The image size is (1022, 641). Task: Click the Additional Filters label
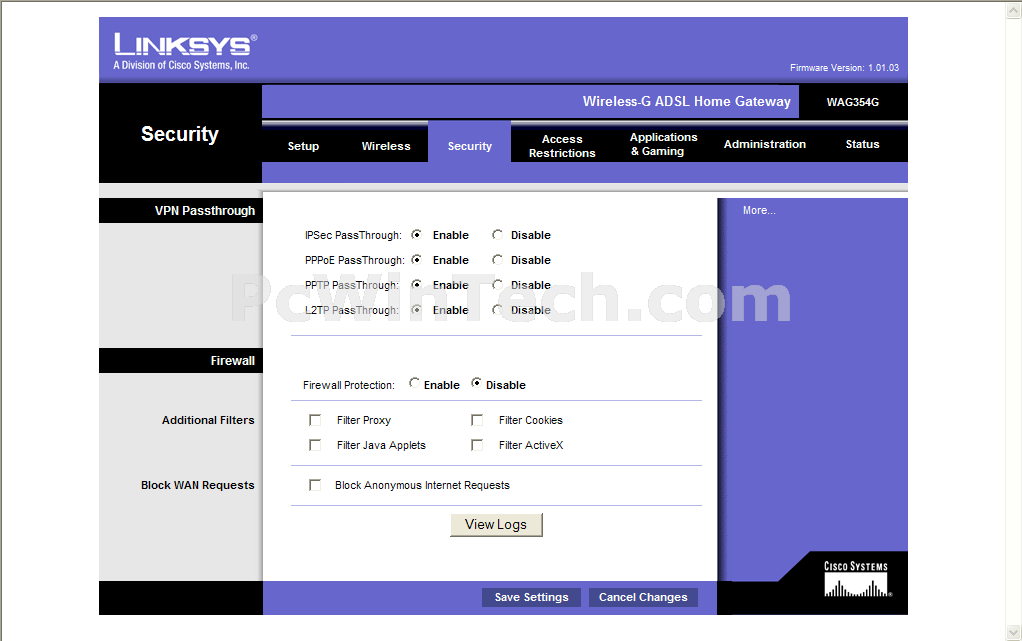tap(208, 421)
